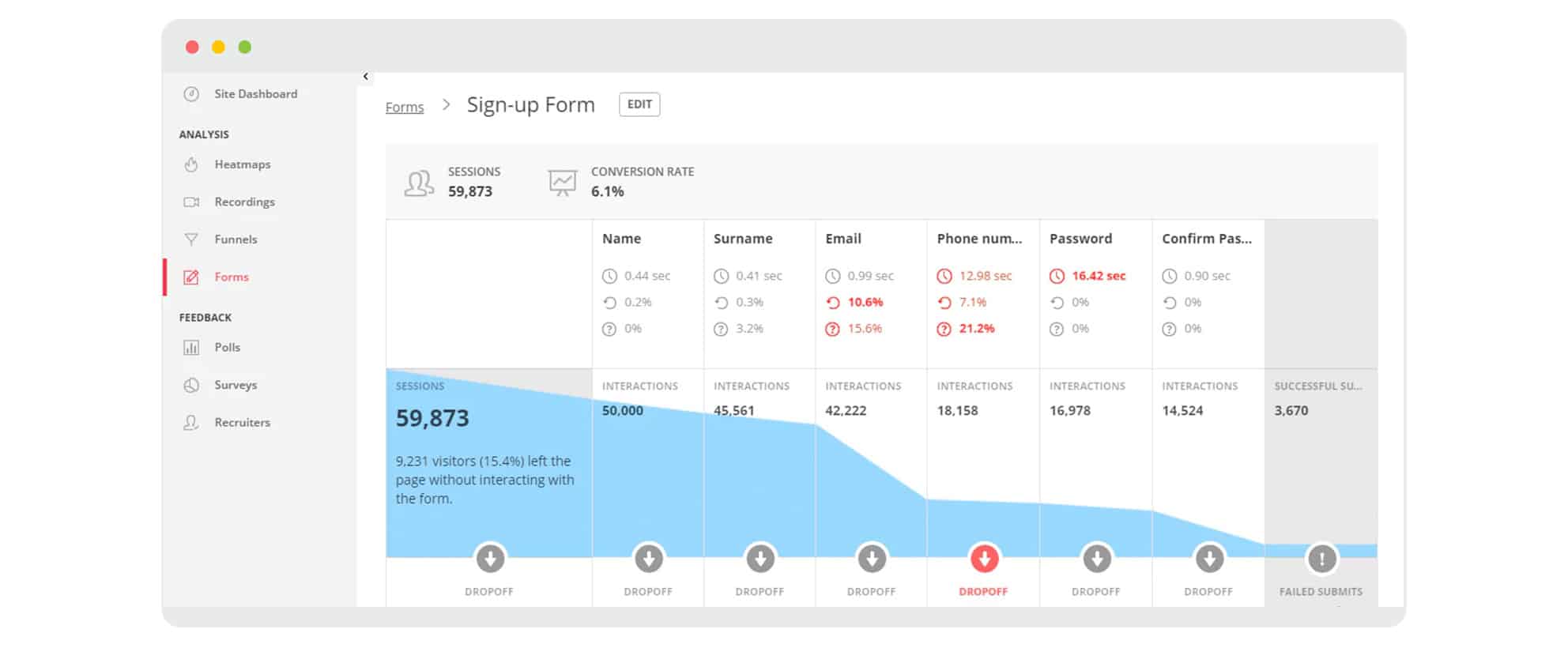Click the green window maximize dot
Viewport: 1568px width, 648px height.
(245, 47)
